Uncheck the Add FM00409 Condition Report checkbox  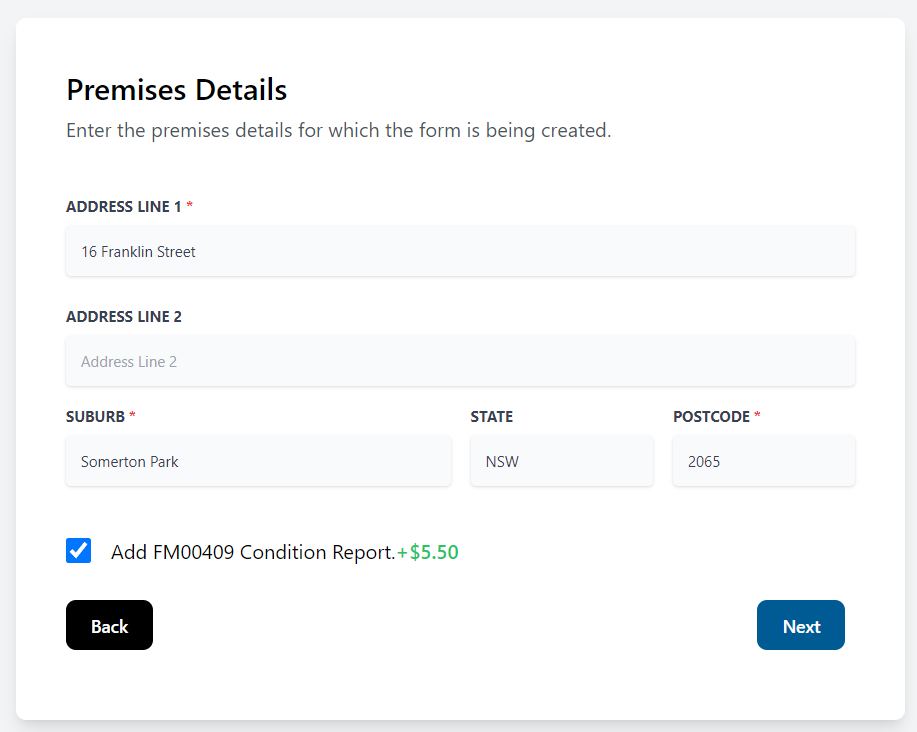78,550
